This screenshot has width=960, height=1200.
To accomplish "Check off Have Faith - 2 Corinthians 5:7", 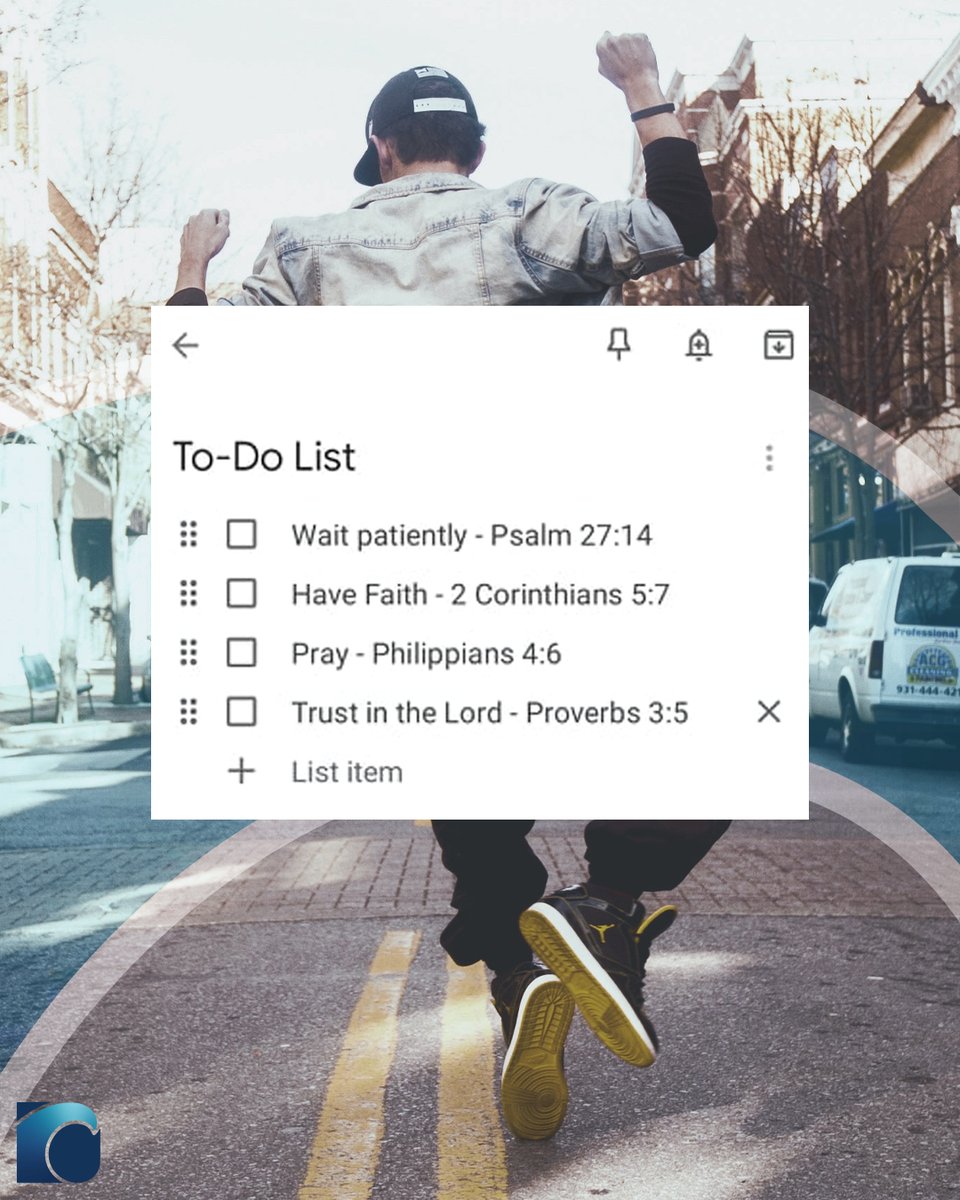I will coord(241,594).
